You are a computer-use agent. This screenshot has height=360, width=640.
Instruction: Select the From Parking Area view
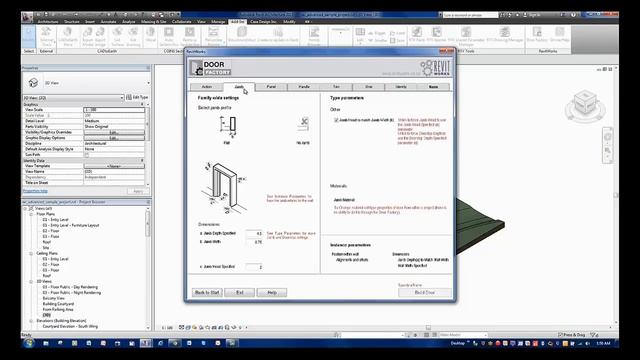[58, 309]
